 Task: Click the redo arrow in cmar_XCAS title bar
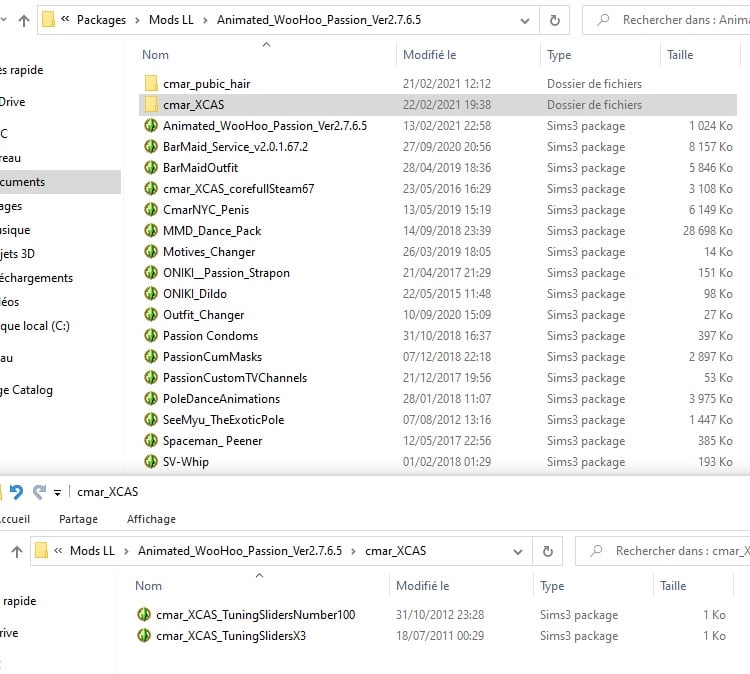coord(40,492)
